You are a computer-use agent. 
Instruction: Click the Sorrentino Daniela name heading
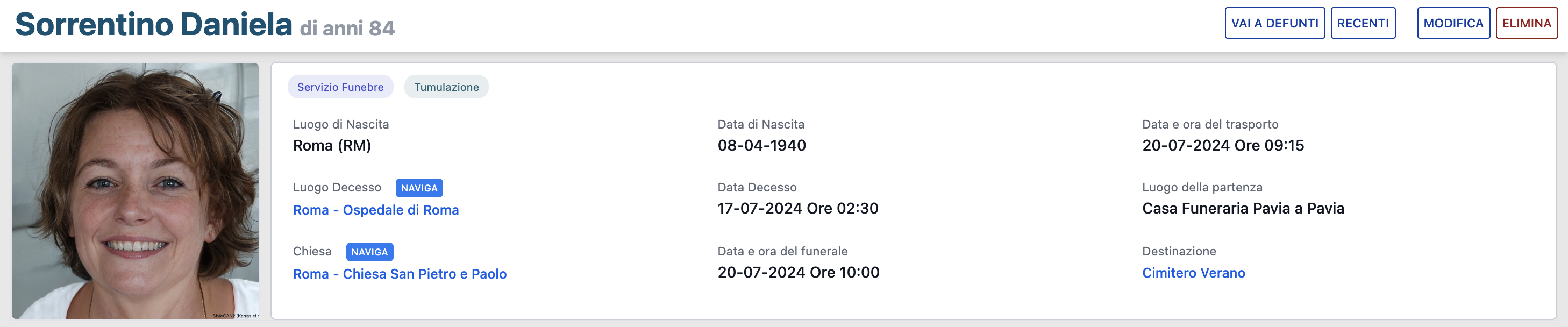(153, 25)
